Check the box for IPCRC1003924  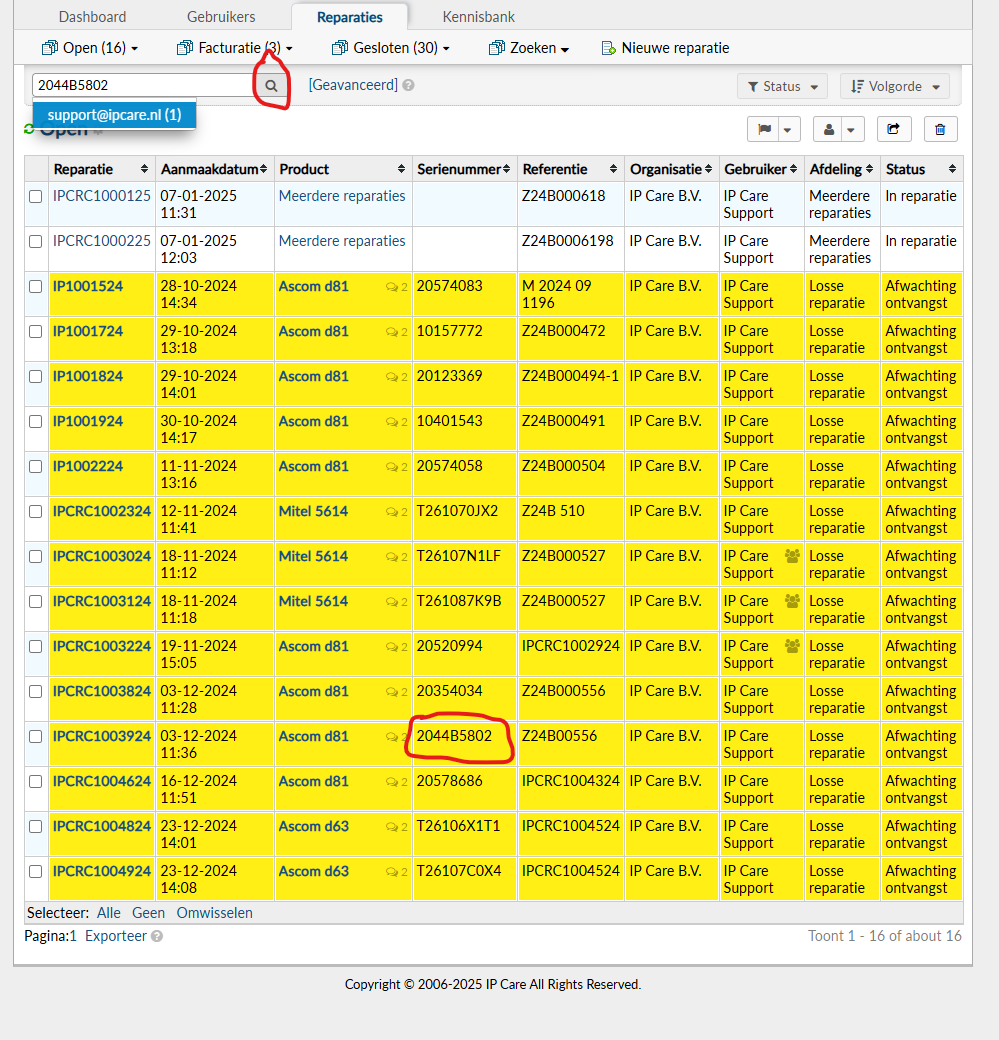pyautogui.click(x=35, y=737)
